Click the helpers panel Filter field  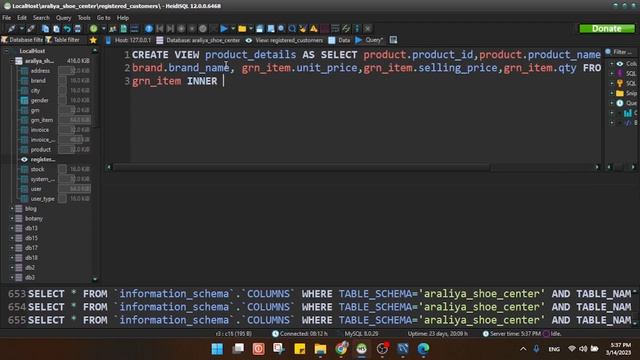[x=622, y=52]
